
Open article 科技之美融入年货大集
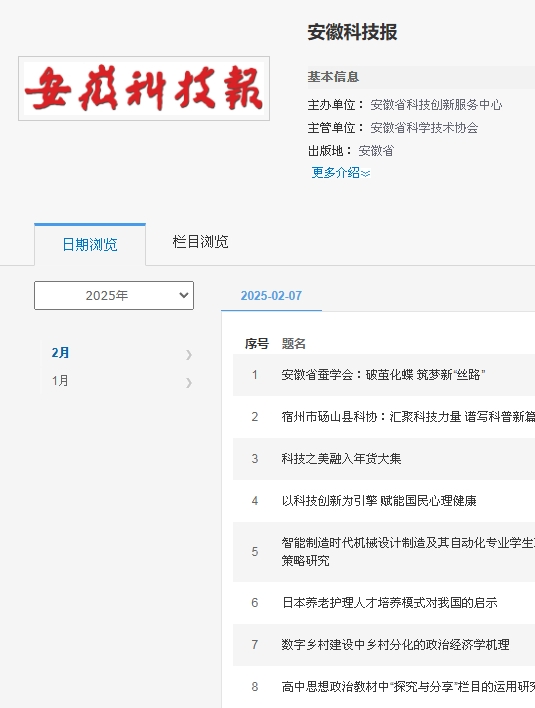tap(341, 459)
